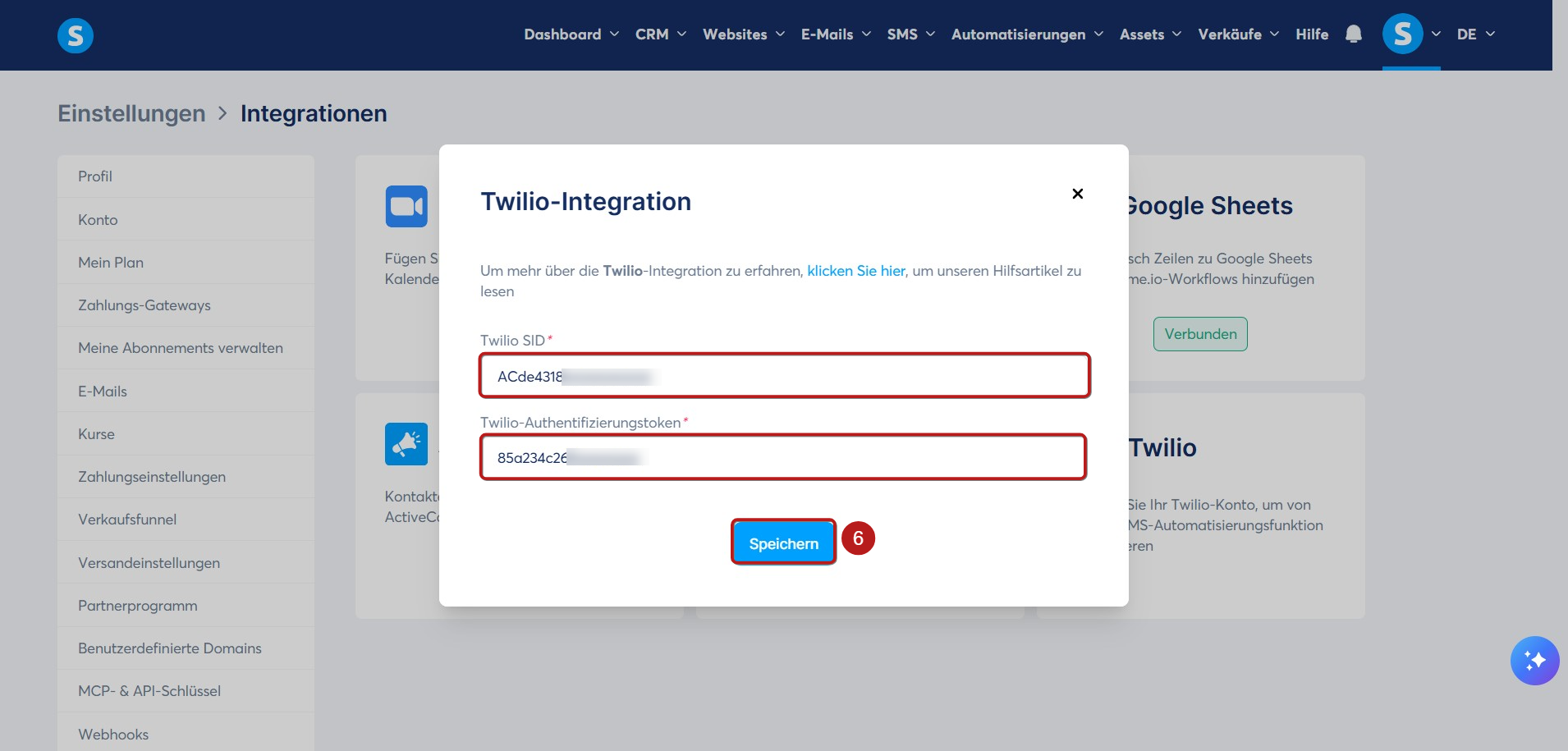Open Mein Plan settings
The height and width of the screenshot is (751, 1568).
point(186,263)
